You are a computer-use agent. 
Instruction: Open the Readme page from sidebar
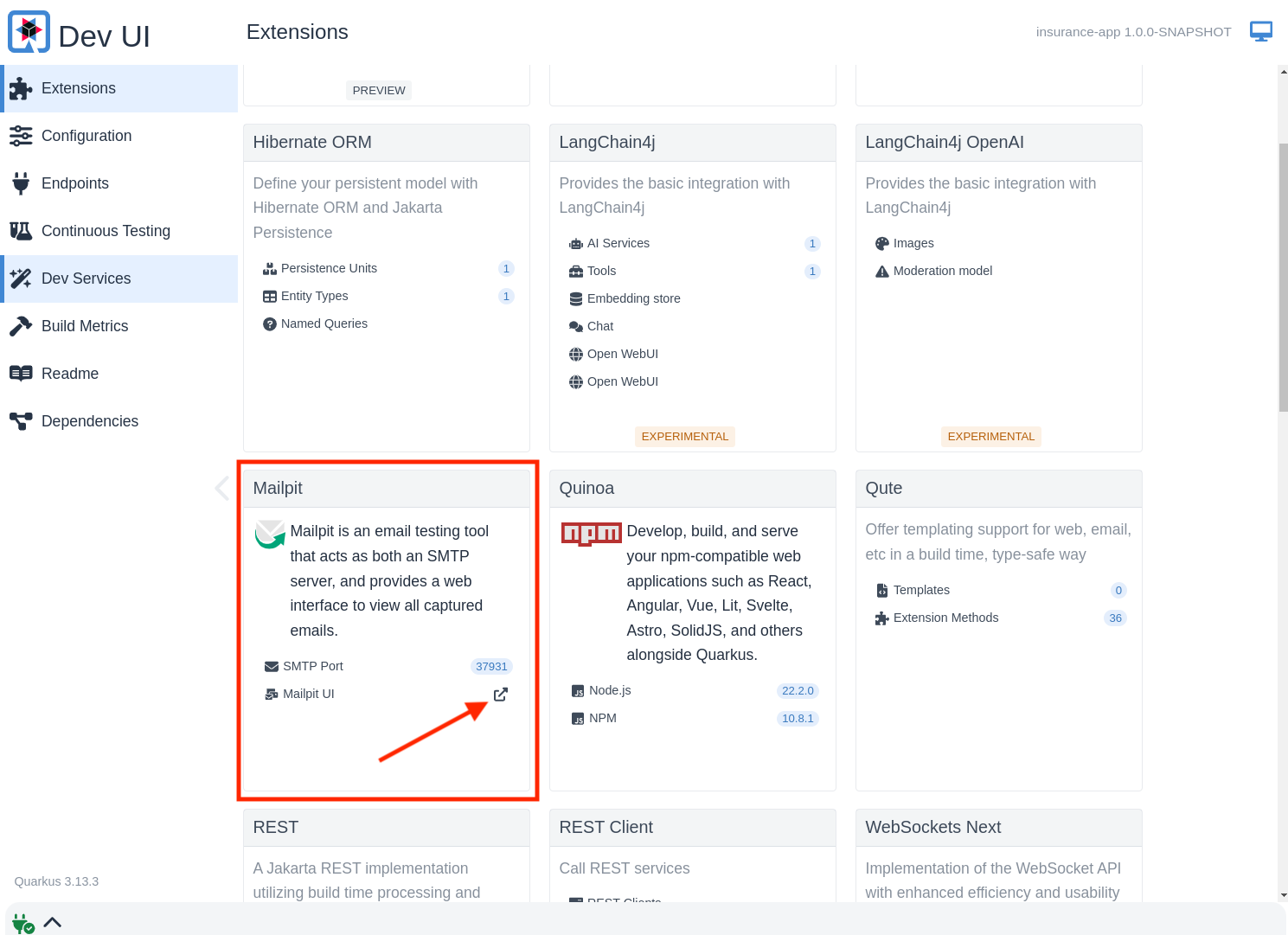[70, 374]
